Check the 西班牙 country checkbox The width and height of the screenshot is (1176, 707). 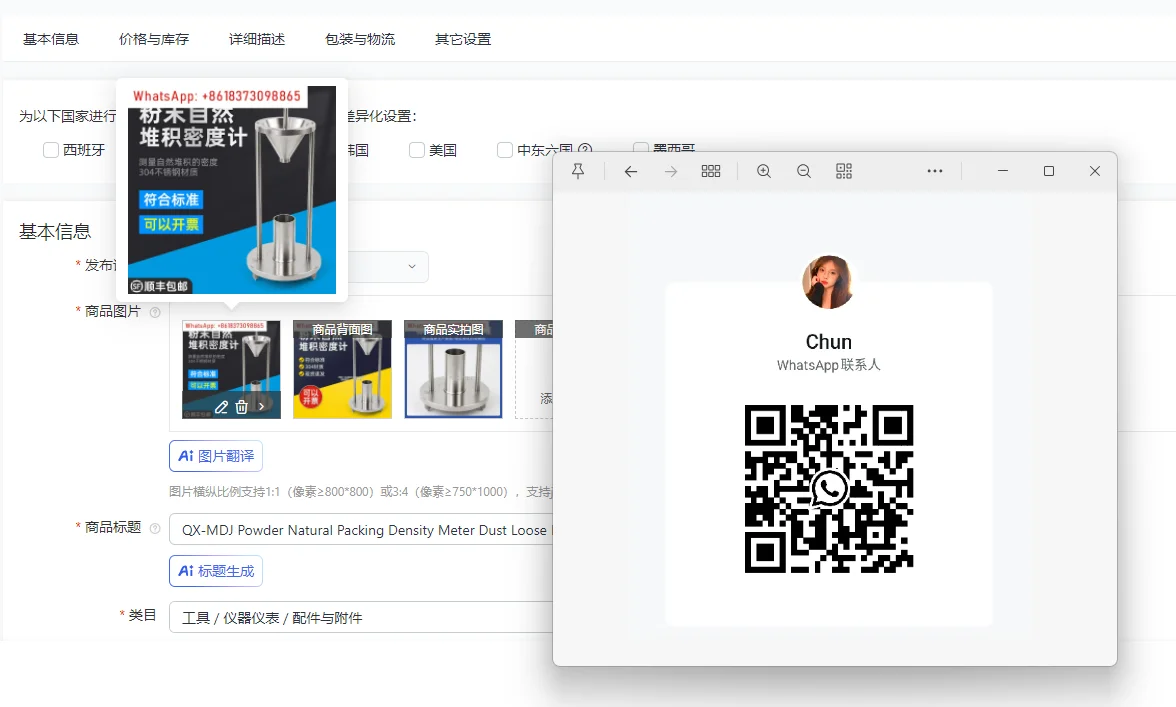[x=51, y=150]
